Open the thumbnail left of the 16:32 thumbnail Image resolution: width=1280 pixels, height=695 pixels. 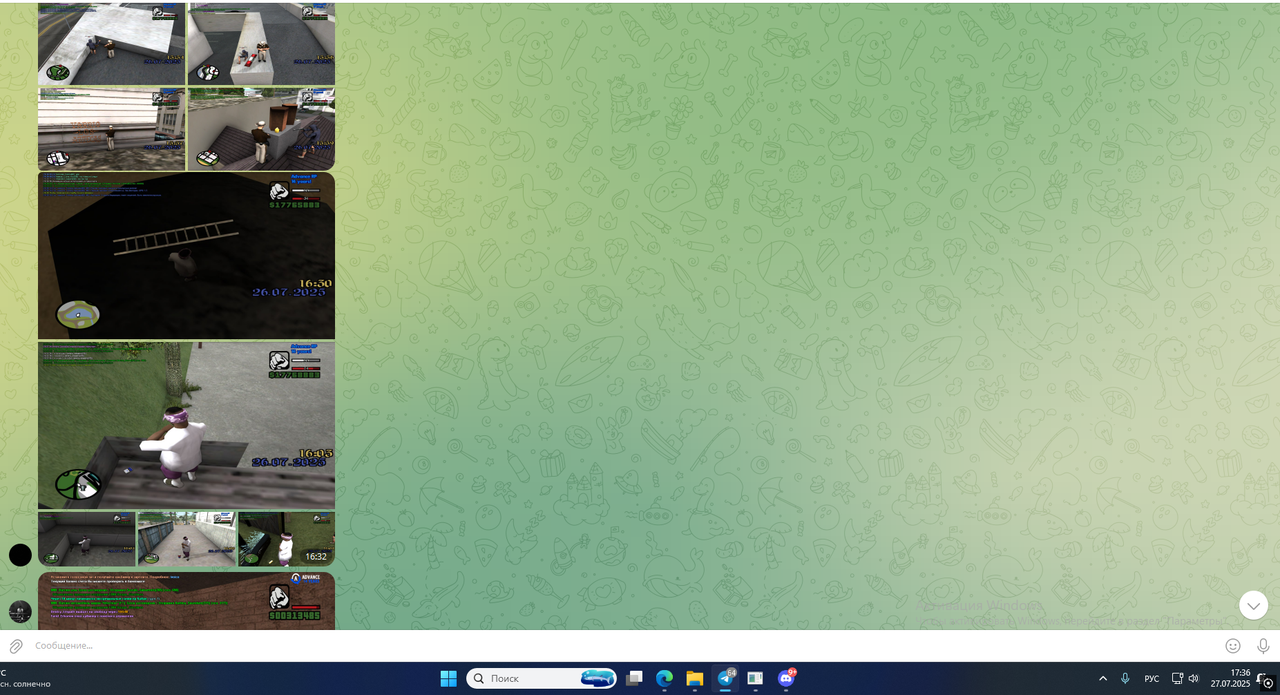pos(186,539)
